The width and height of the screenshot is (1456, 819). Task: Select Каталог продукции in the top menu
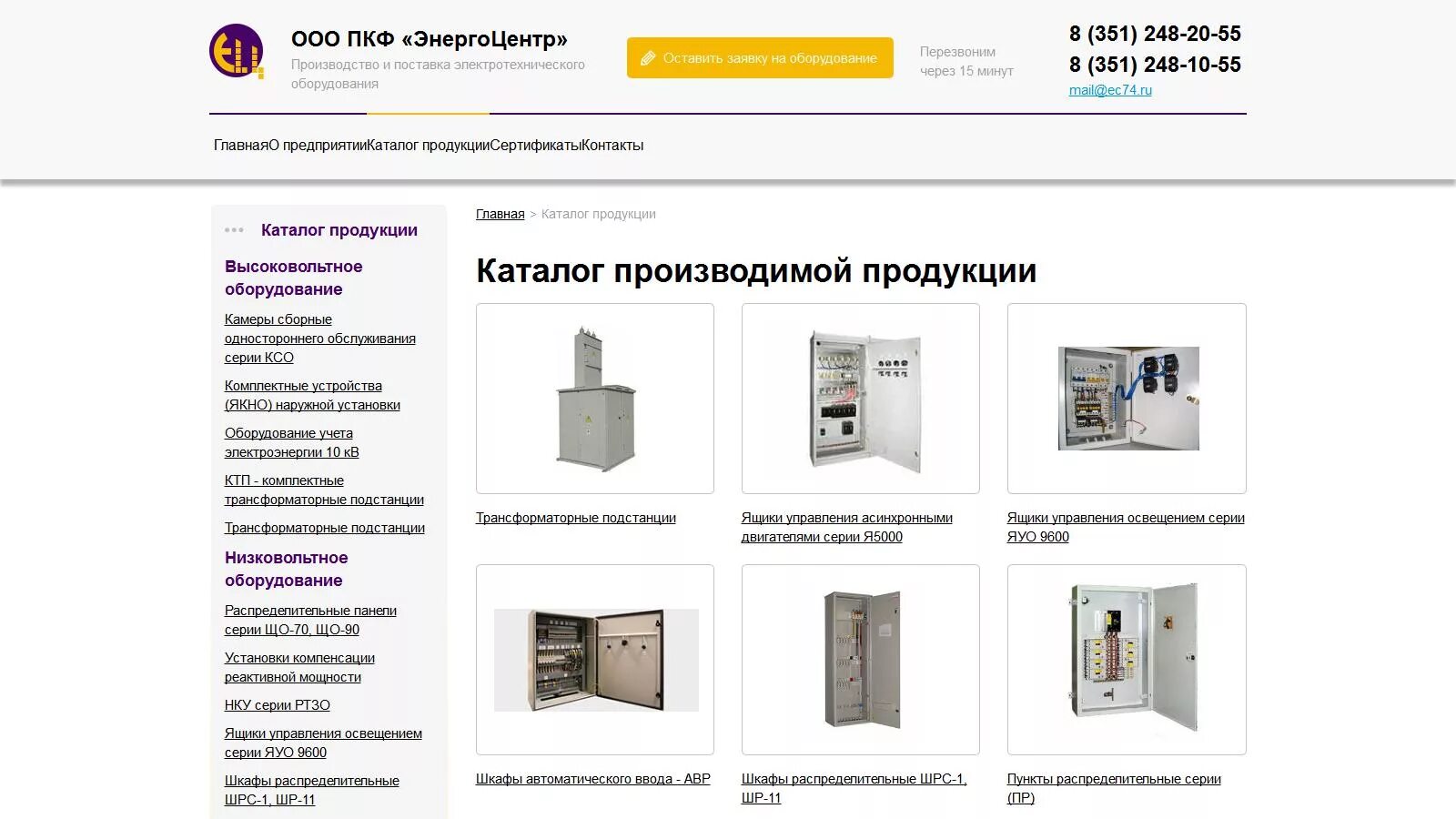(x=429, y=146)
